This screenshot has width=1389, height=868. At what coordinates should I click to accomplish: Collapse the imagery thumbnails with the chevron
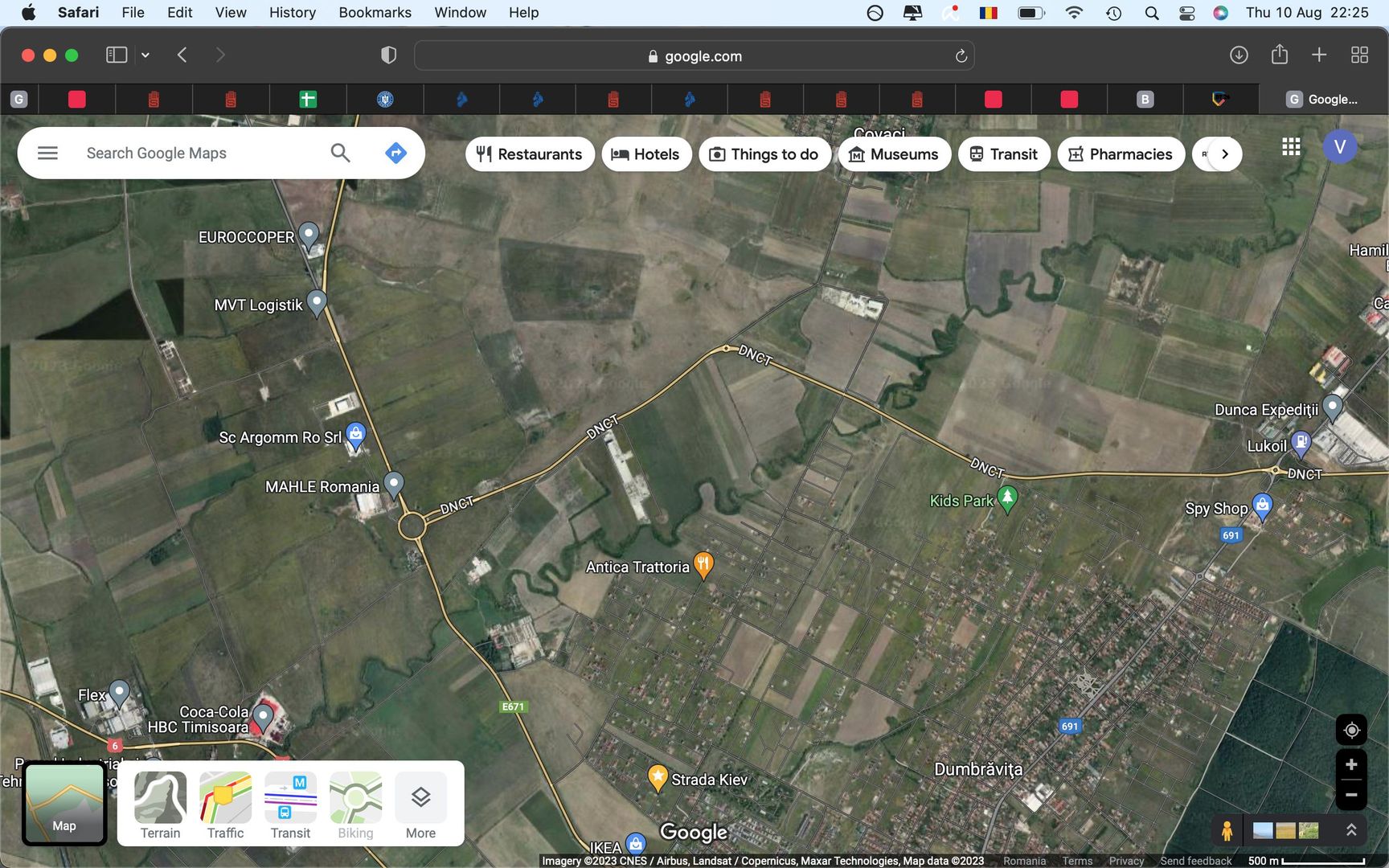1351,831
